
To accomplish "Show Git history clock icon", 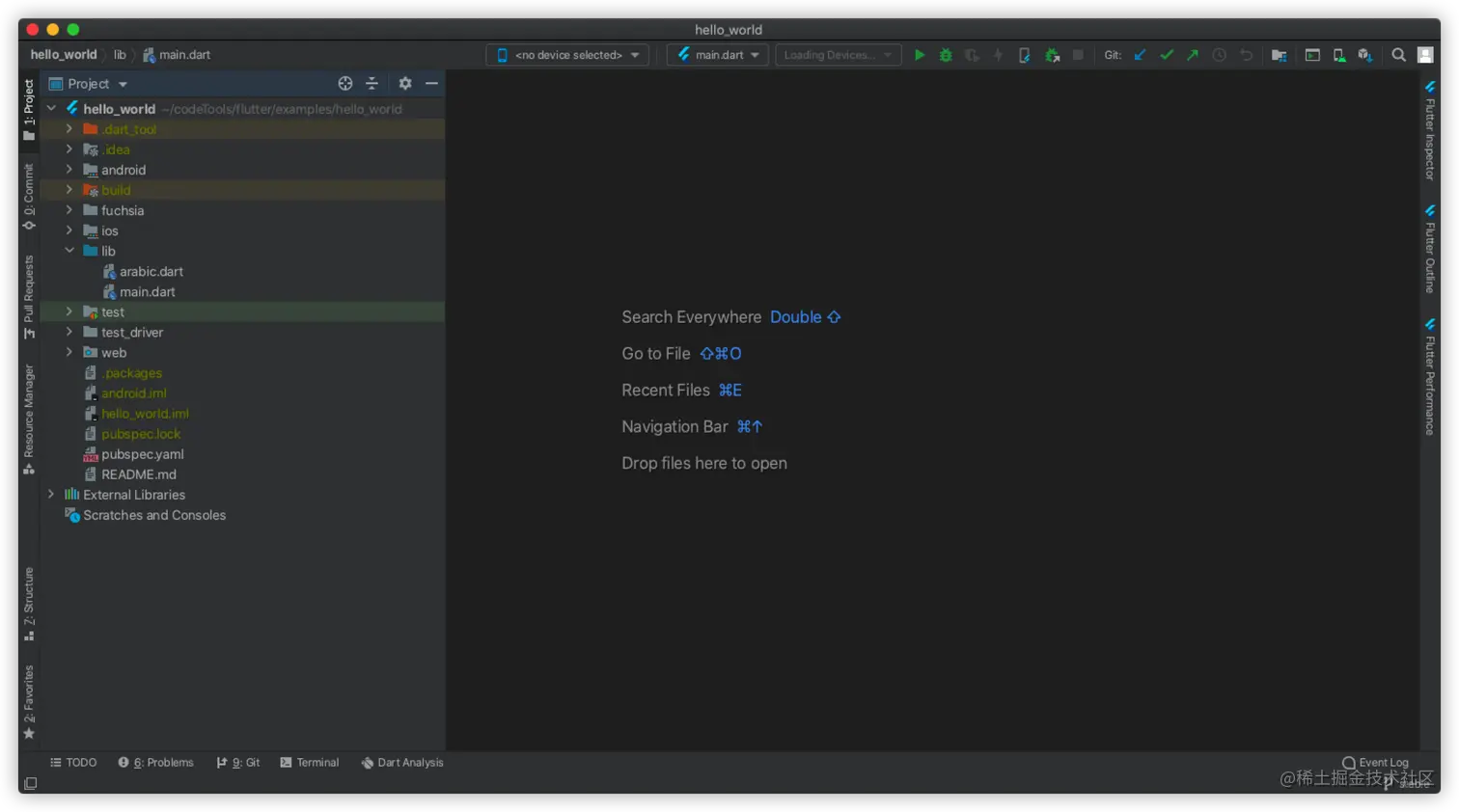I will click(x=1220, y=55).
